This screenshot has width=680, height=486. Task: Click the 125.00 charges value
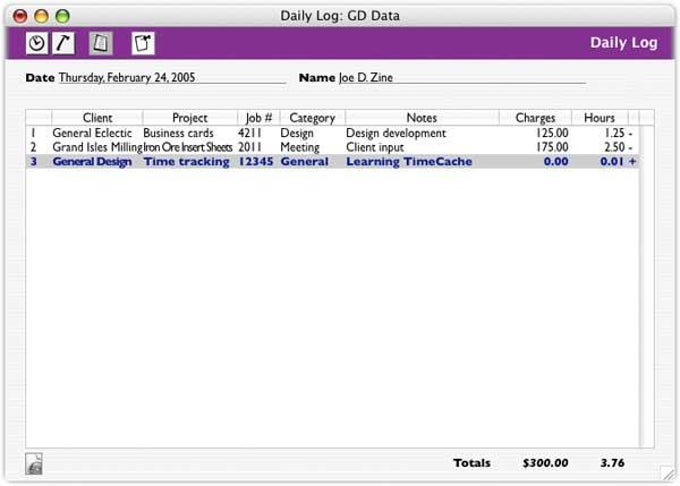point(552,133)
